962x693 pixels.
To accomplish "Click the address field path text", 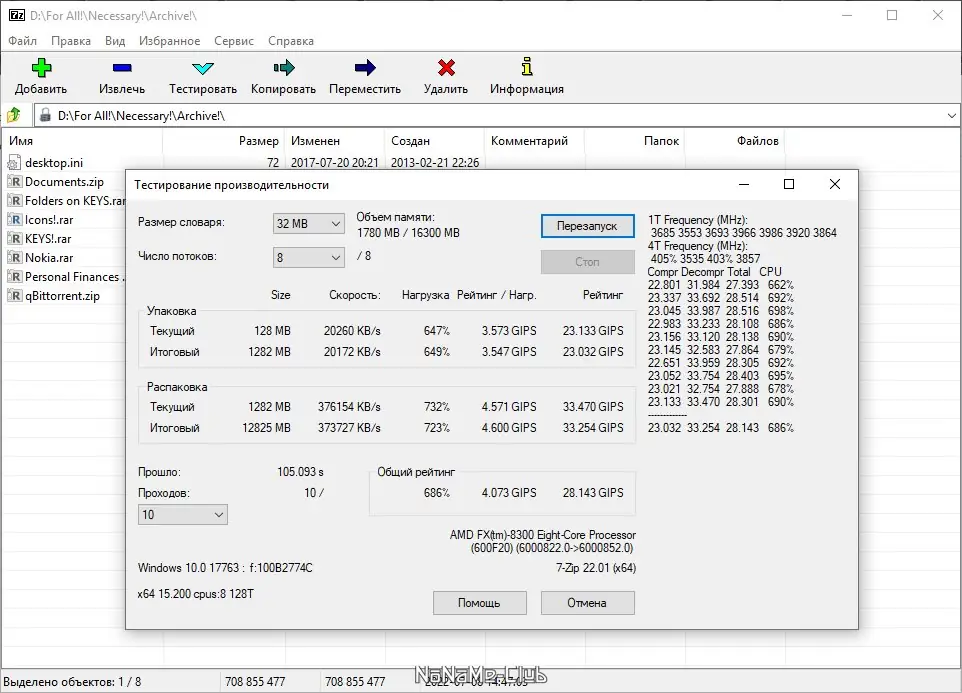I will click(141, 115).
